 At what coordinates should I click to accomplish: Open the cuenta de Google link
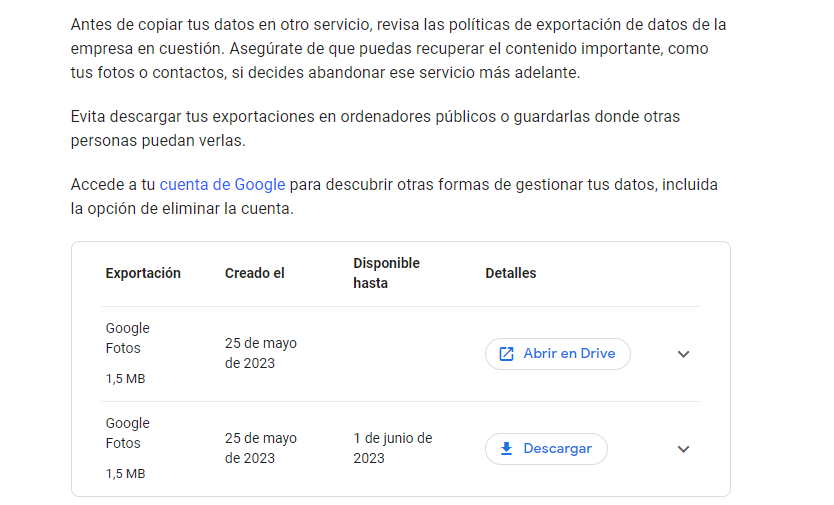coord(222,185)
